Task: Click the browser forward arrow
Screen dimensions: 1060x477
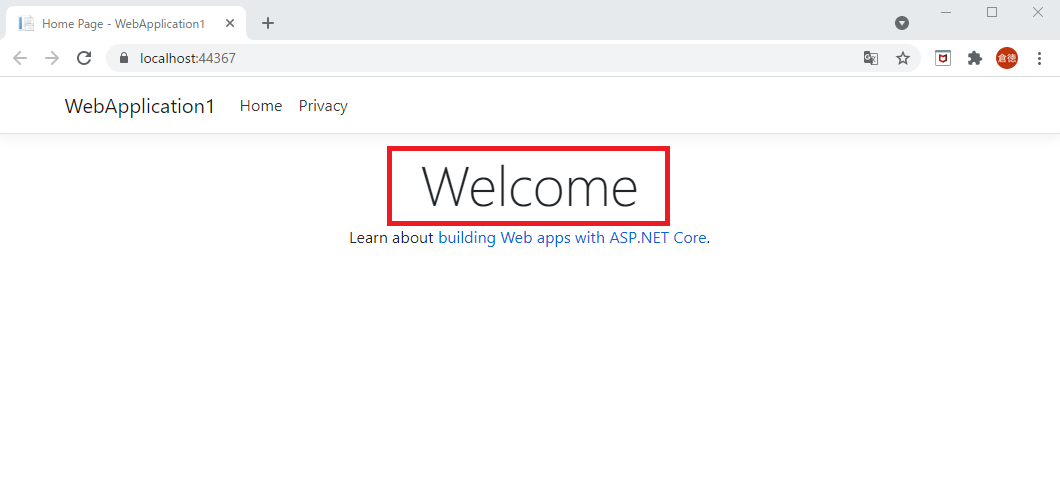Action: pos(52,58)
